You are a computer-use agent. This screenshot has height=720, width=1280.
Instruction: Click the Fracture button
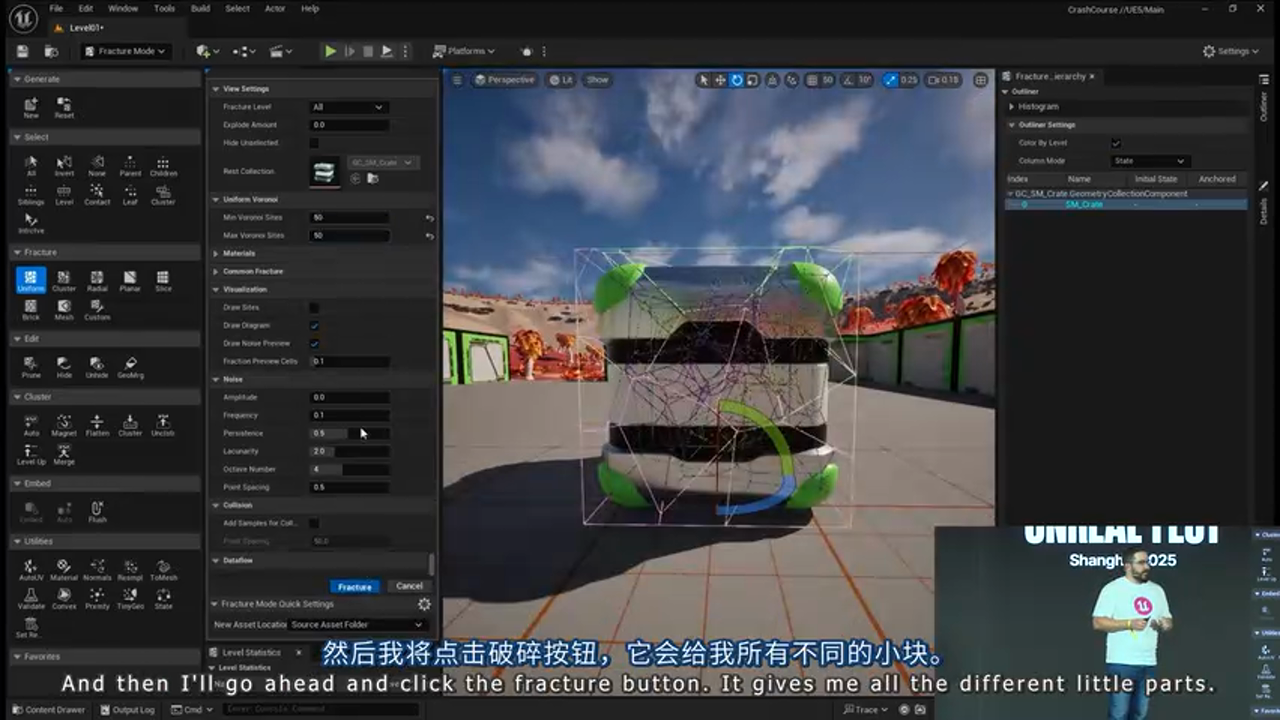(x=355, y=586)
